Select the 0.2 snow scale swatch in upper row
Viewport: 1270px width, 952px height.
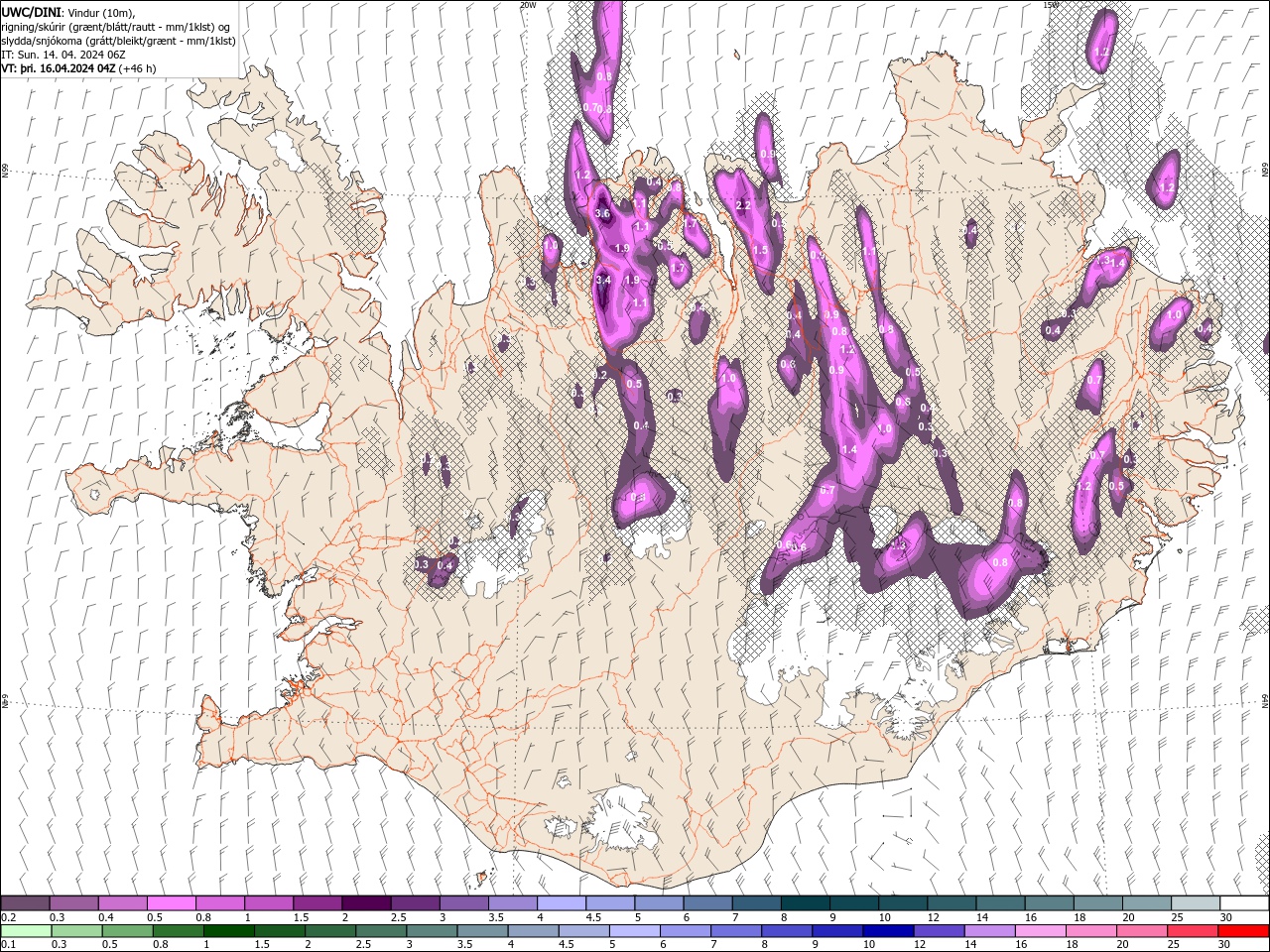[25, 903]
